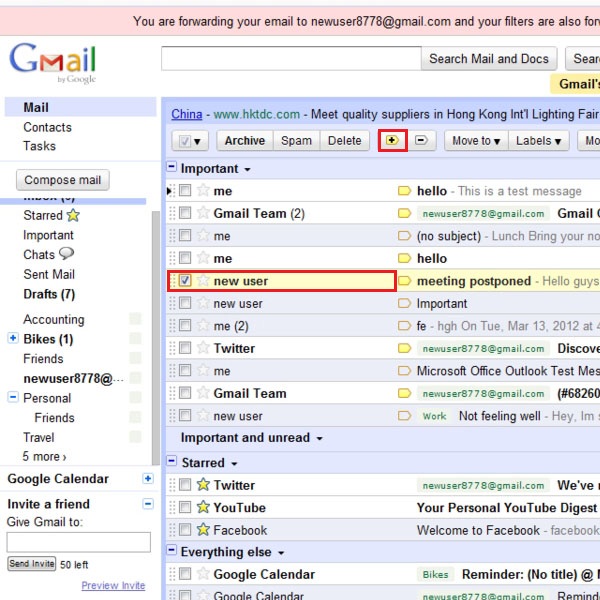Unstar the Facebook welcome email
This screenshot has height=600, width=600.
click(x=203, y=530)
